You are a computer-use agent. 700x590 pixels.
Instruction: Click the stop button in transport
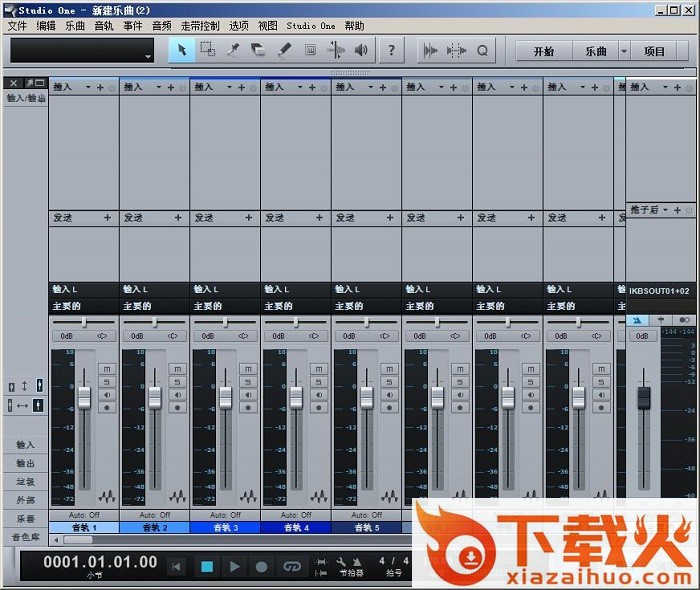click(x=207, y=566)
